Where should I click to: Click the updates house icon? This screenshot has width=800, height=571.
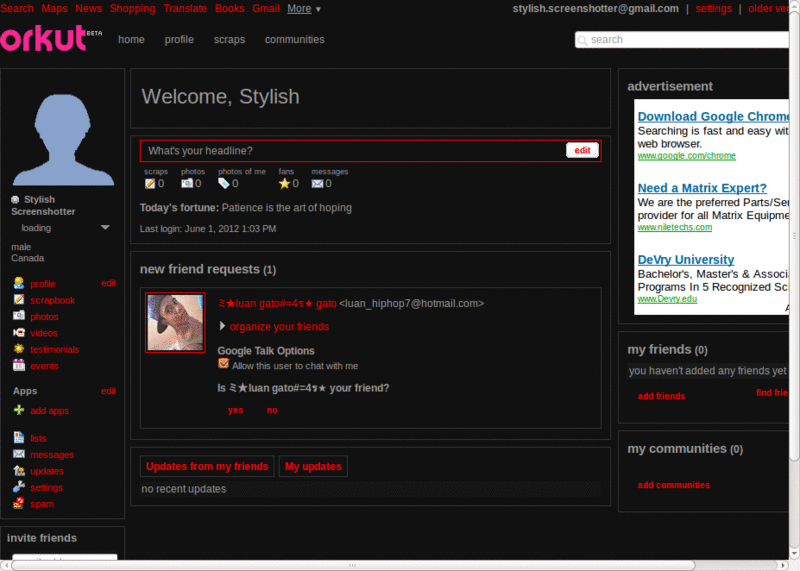[x=19, y=470]
